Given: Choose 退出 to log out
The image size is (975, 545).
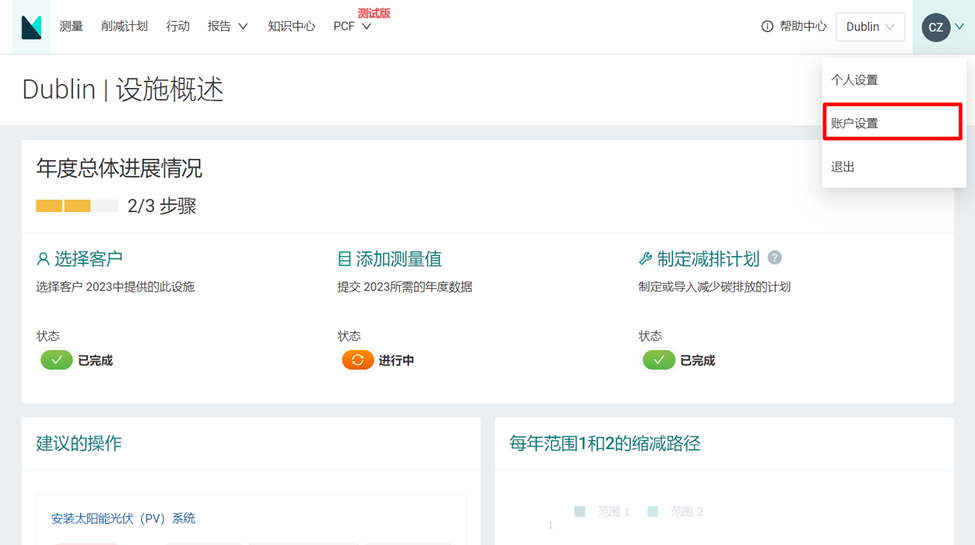Looking at the screenshot, I should tap(894, 166).
